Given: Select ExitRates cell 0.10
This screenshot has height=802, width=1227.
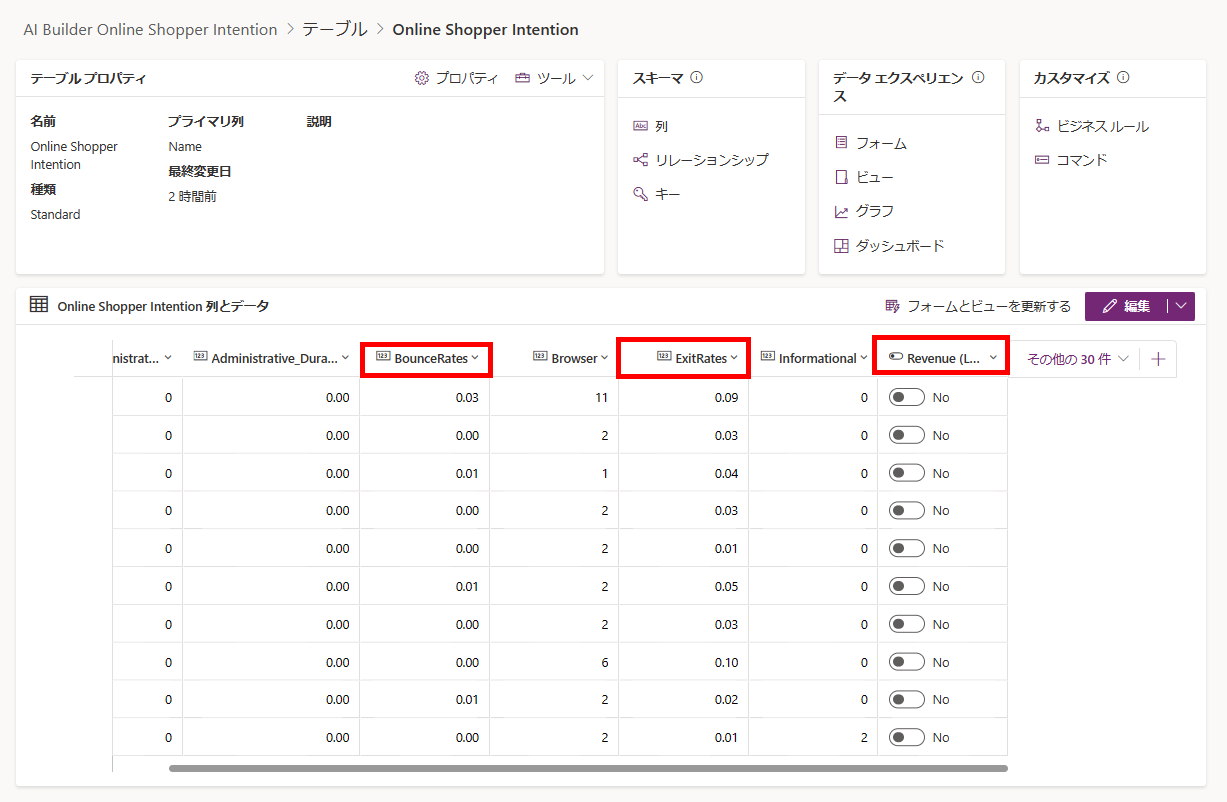Looking at the screenshot, I should [684, 662].
